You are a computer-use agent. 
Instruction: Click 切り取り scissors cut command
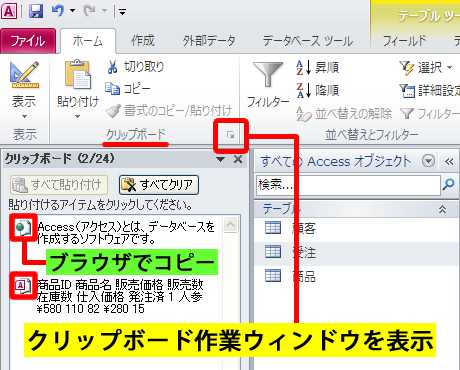click(135, 67)
